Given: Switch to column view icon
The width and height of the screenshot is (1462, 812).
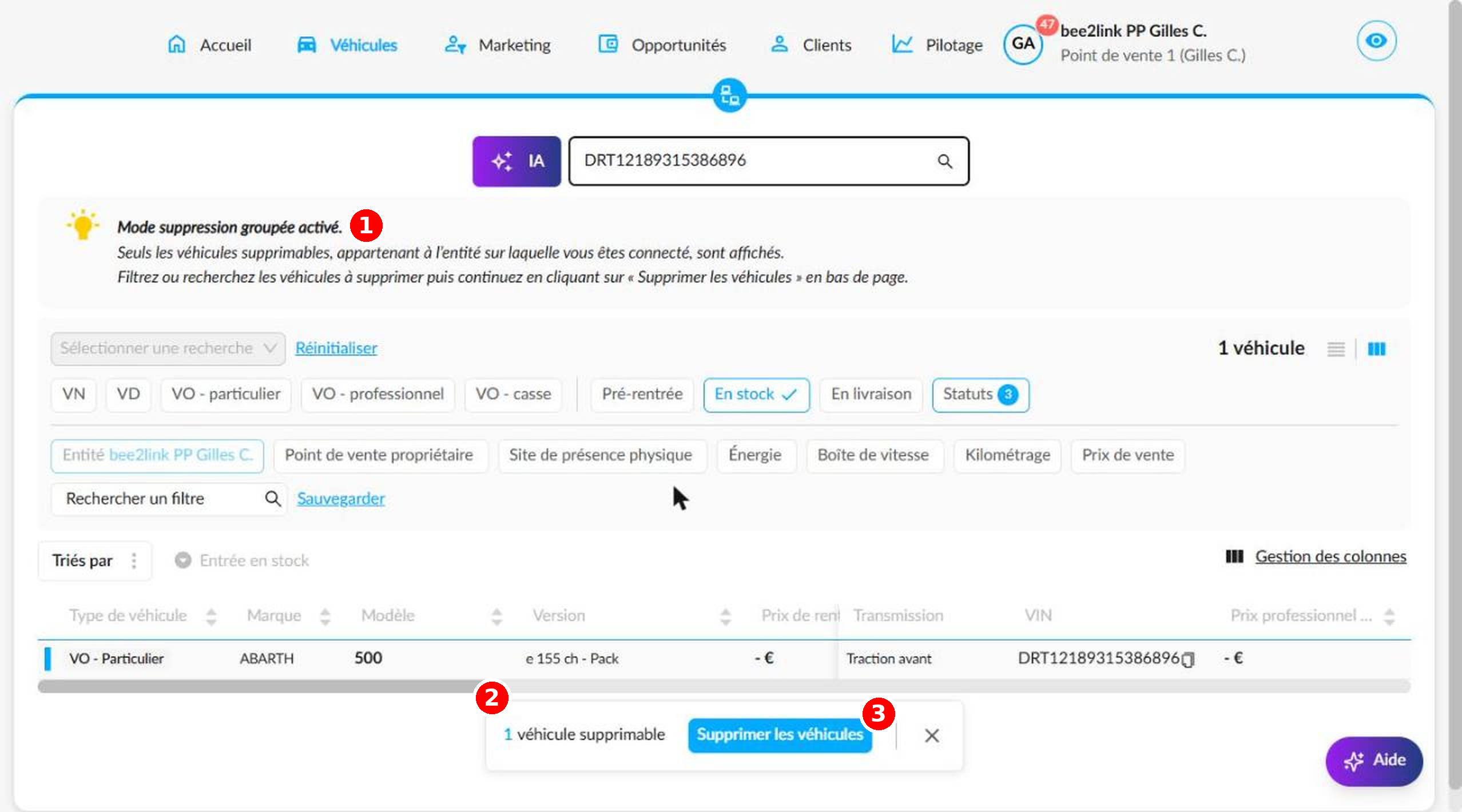Looking at the screenshot, I should coord(1376,349).
